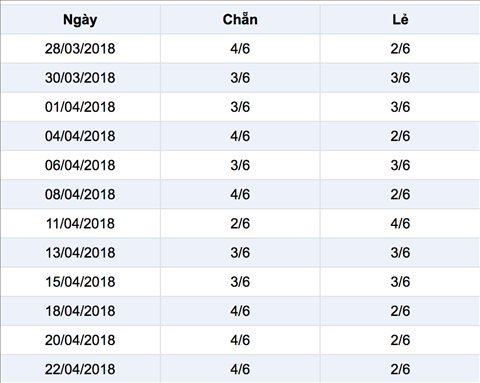The width and height of the screenshot is (480, 383).
Task: Click the date cell 22/04/2018
Action: click(80, 369)
